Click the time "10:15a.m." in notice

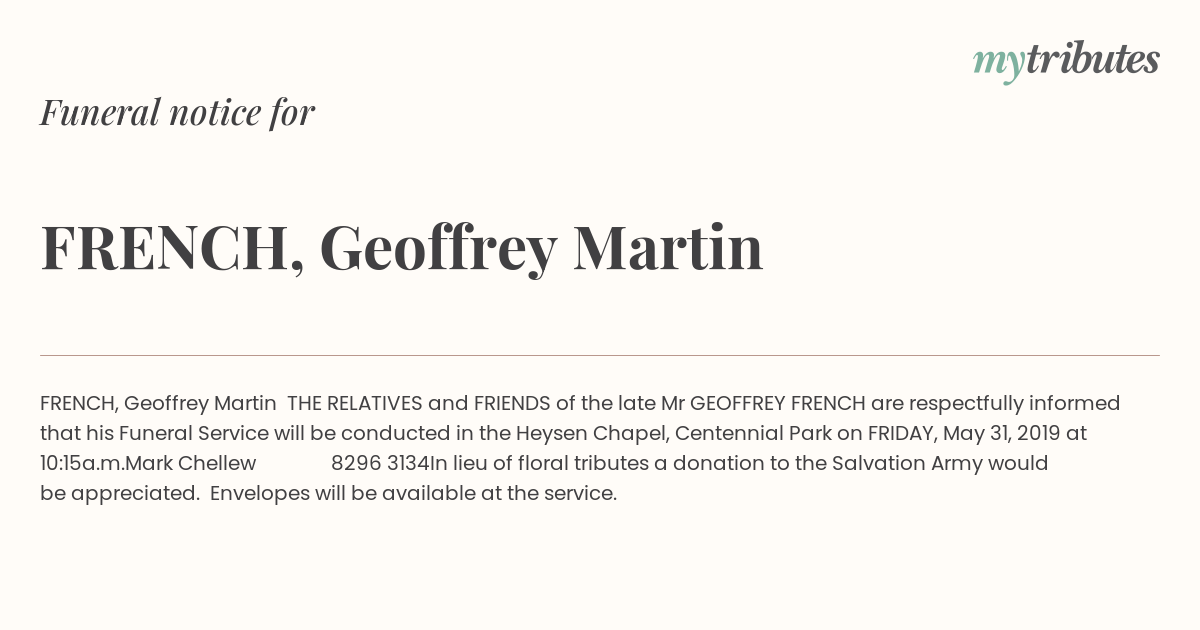(83, 463)
